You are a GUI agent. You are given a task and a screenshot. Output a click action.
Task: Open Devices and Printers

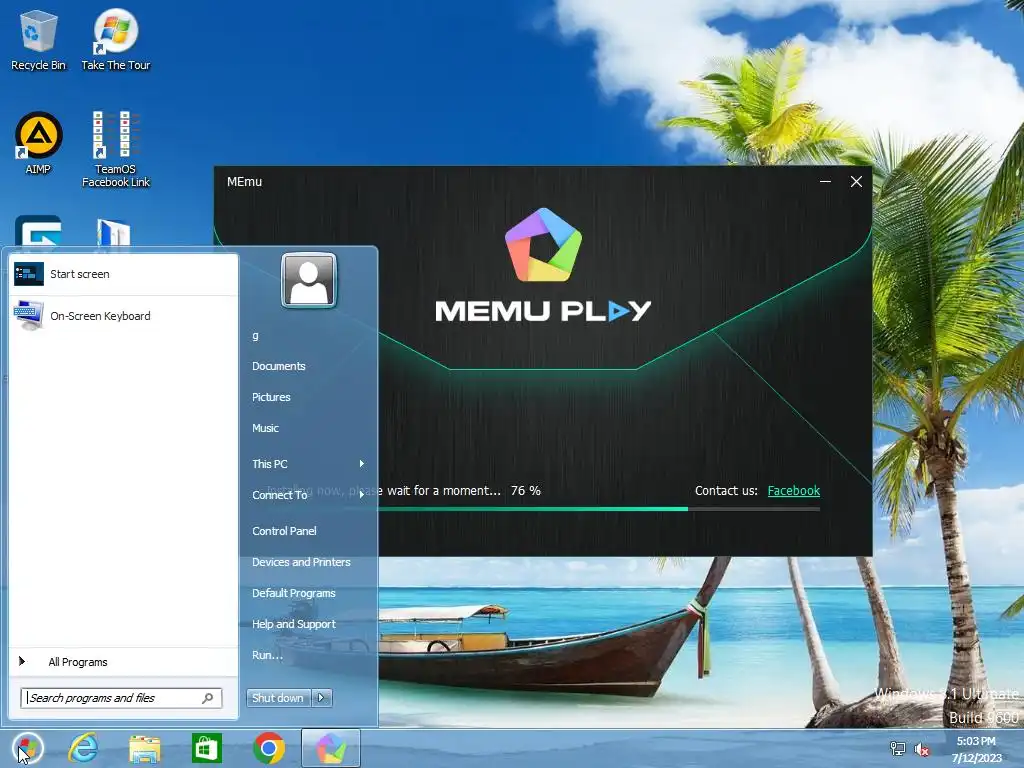301,562
